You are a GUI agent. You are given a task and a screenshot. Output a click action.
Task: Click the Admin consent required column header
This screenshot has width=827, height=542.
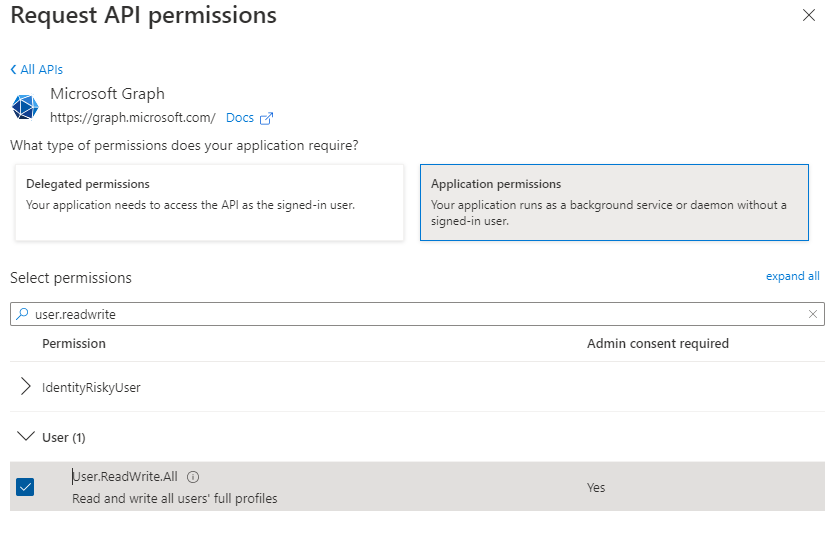click(x=658, y=344)
